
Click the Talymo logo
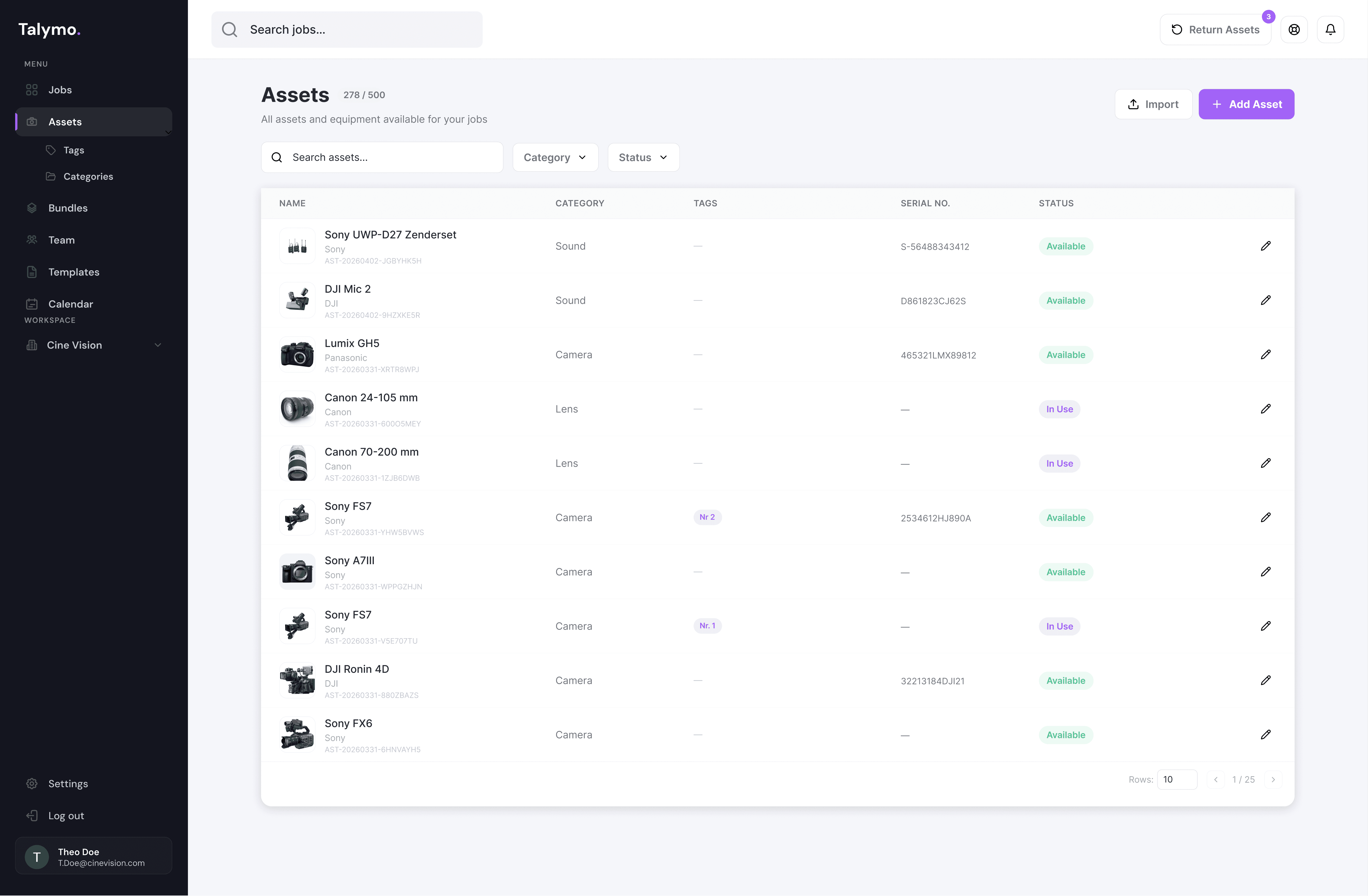point(49,29)
